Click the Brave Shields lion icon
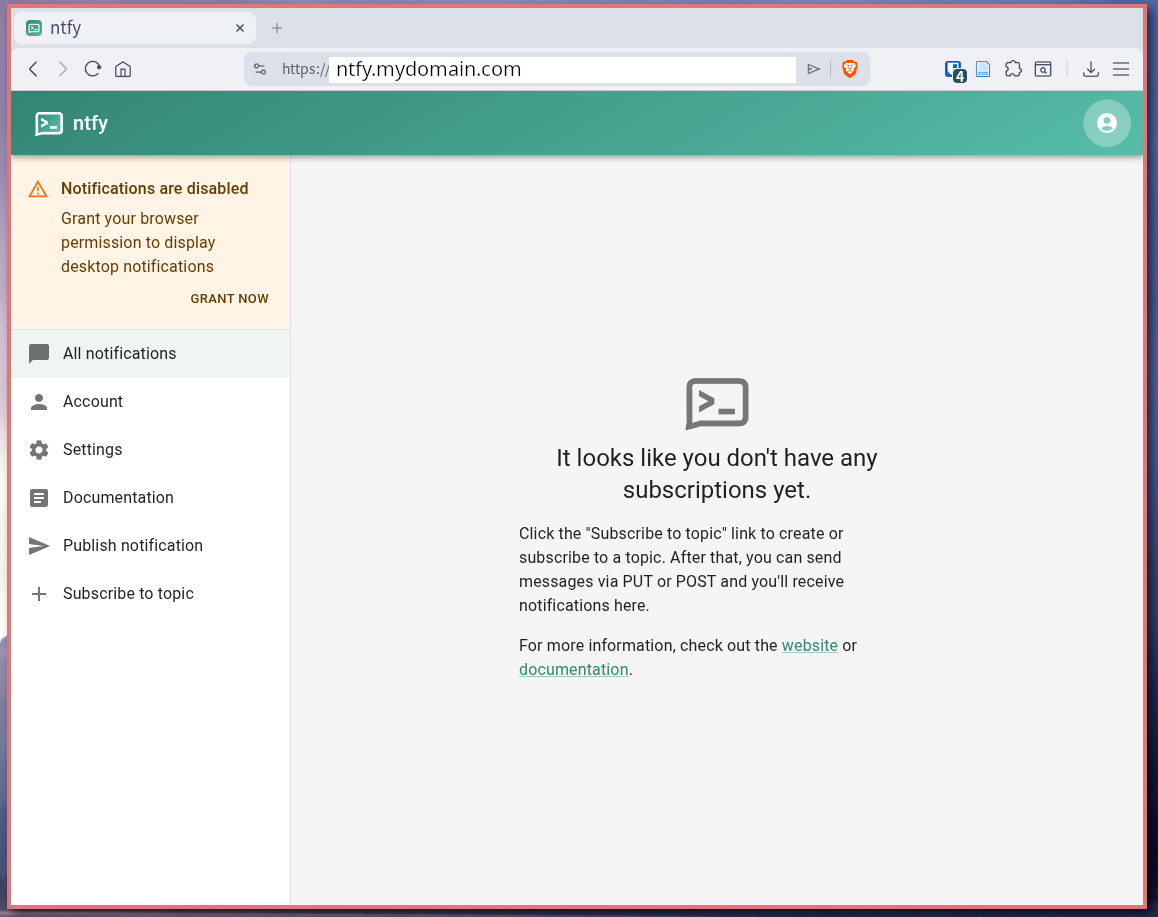The width and height of the screenshot is (1158, 917). tap(849, 69)
